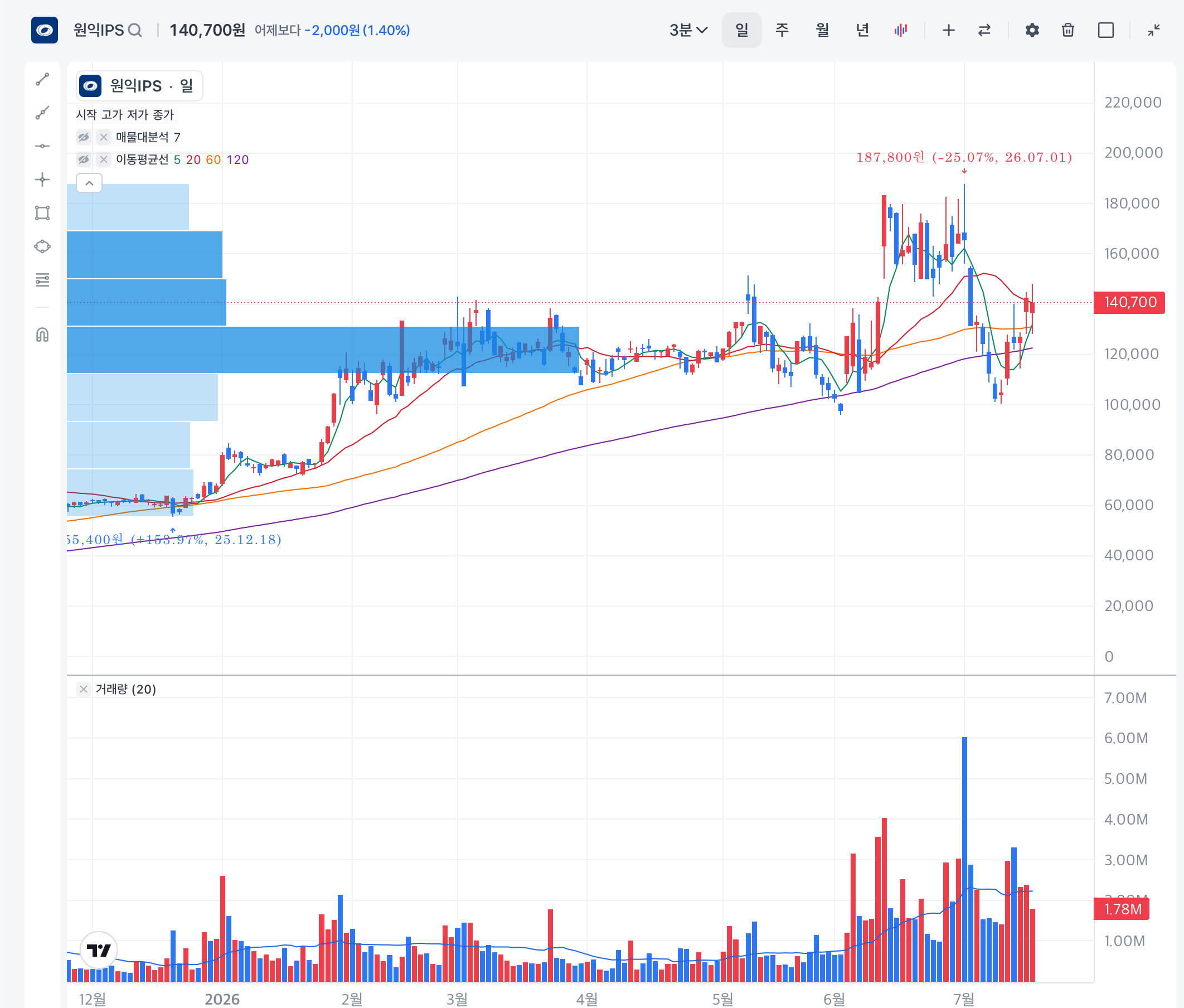Click the 12월 label on time axis

coord(92,999)
